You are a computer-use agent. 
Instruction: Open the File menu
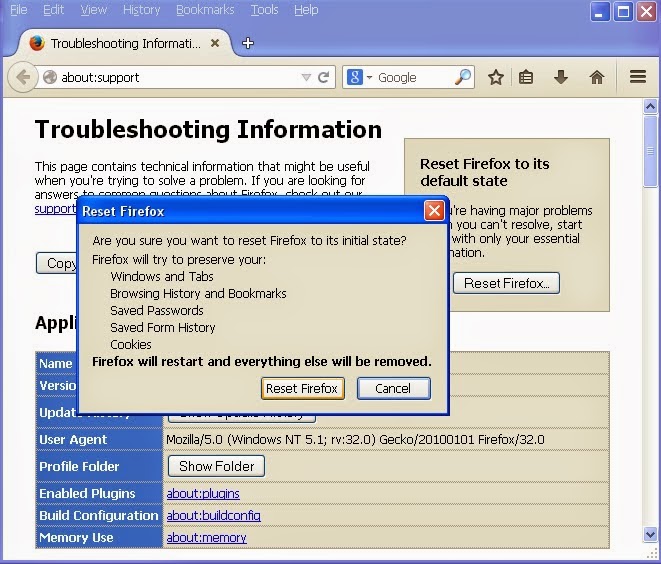pyautogui.click(x=18, y=10)
